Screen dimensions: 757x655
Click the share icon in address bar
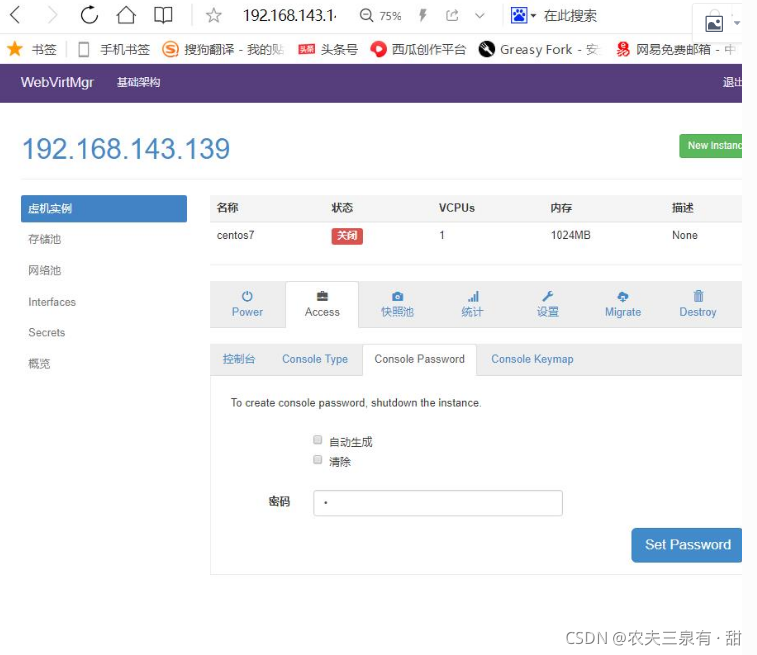(452, 15)
